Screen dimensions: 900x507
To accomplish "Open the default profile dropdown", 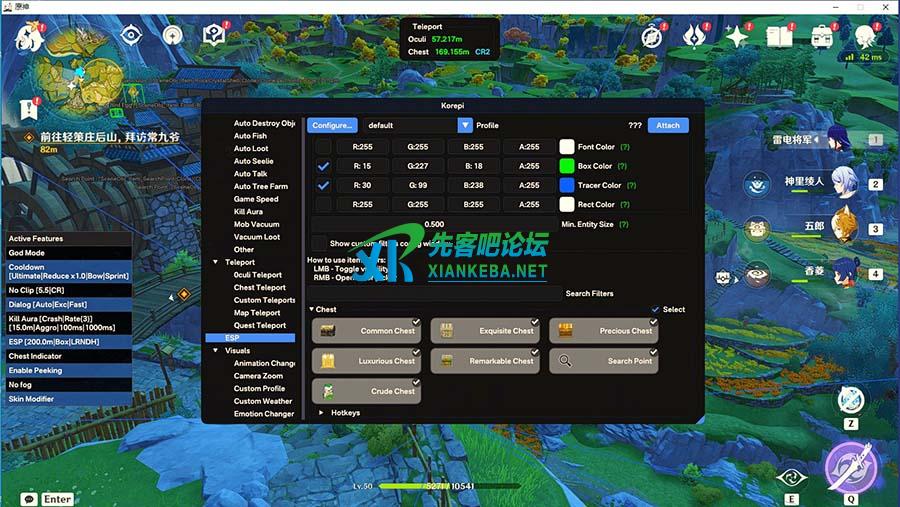I will point(465,125).
